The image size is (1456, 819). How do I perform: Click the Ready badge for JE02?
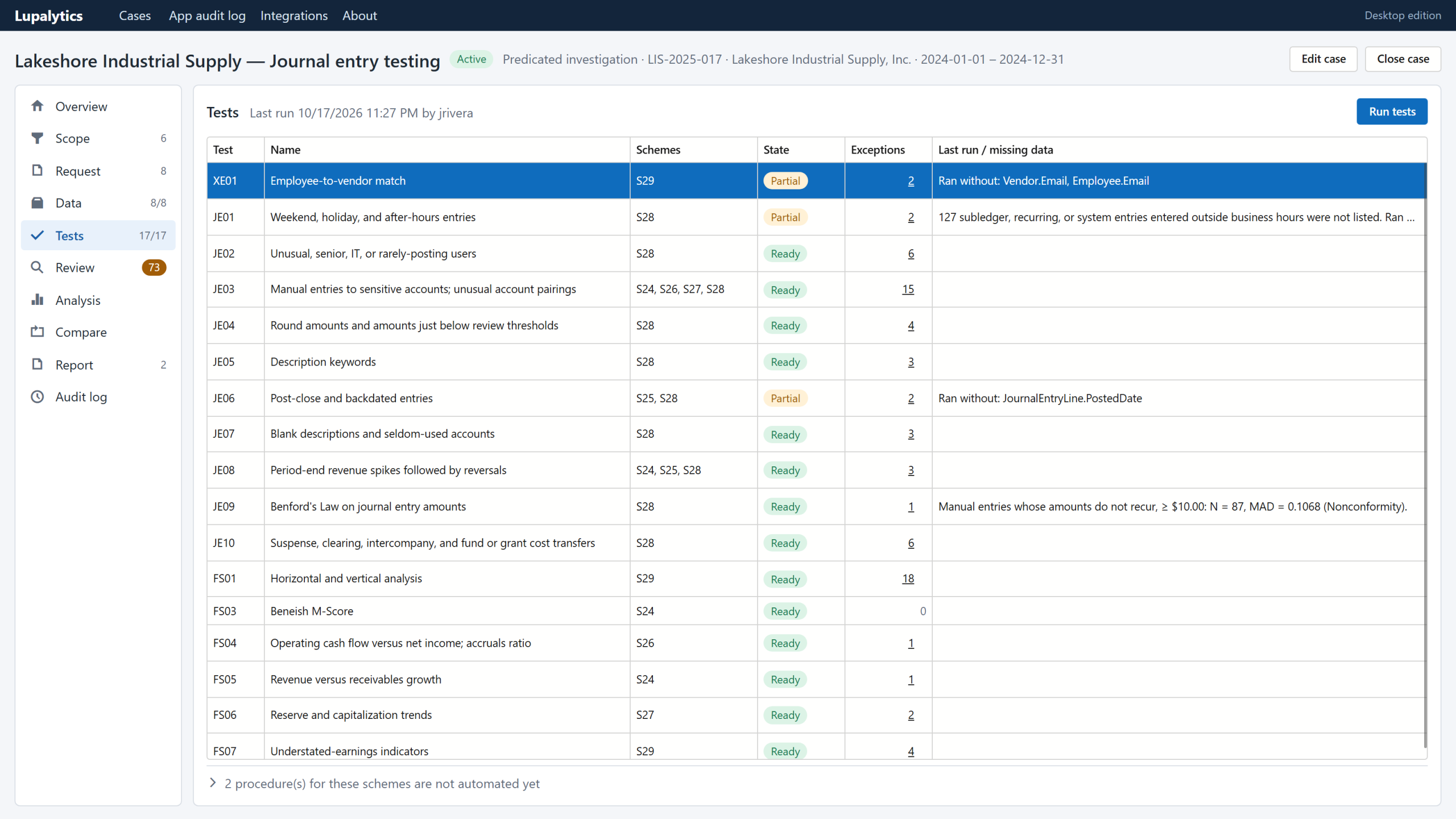coord(785,254)
